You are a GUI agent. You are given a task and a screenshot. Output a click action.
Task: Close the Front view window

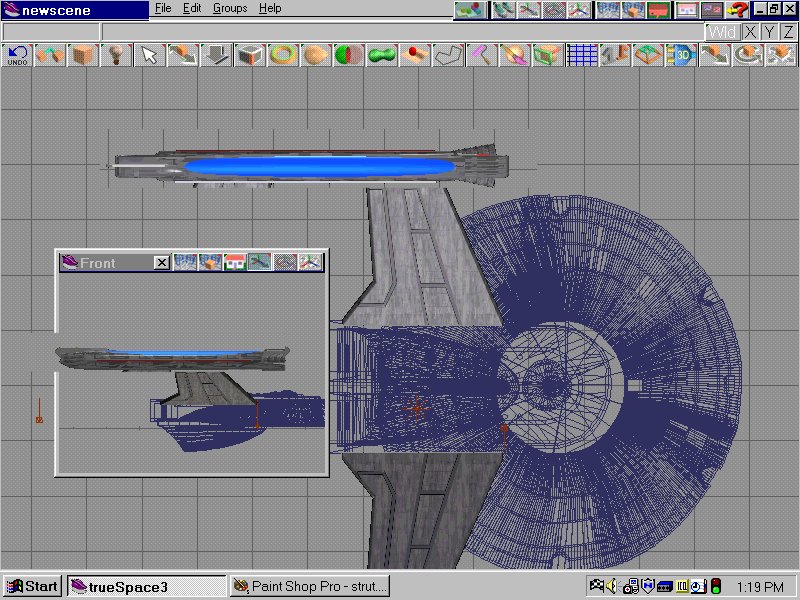pyautogui.click(x=161, y=263)
